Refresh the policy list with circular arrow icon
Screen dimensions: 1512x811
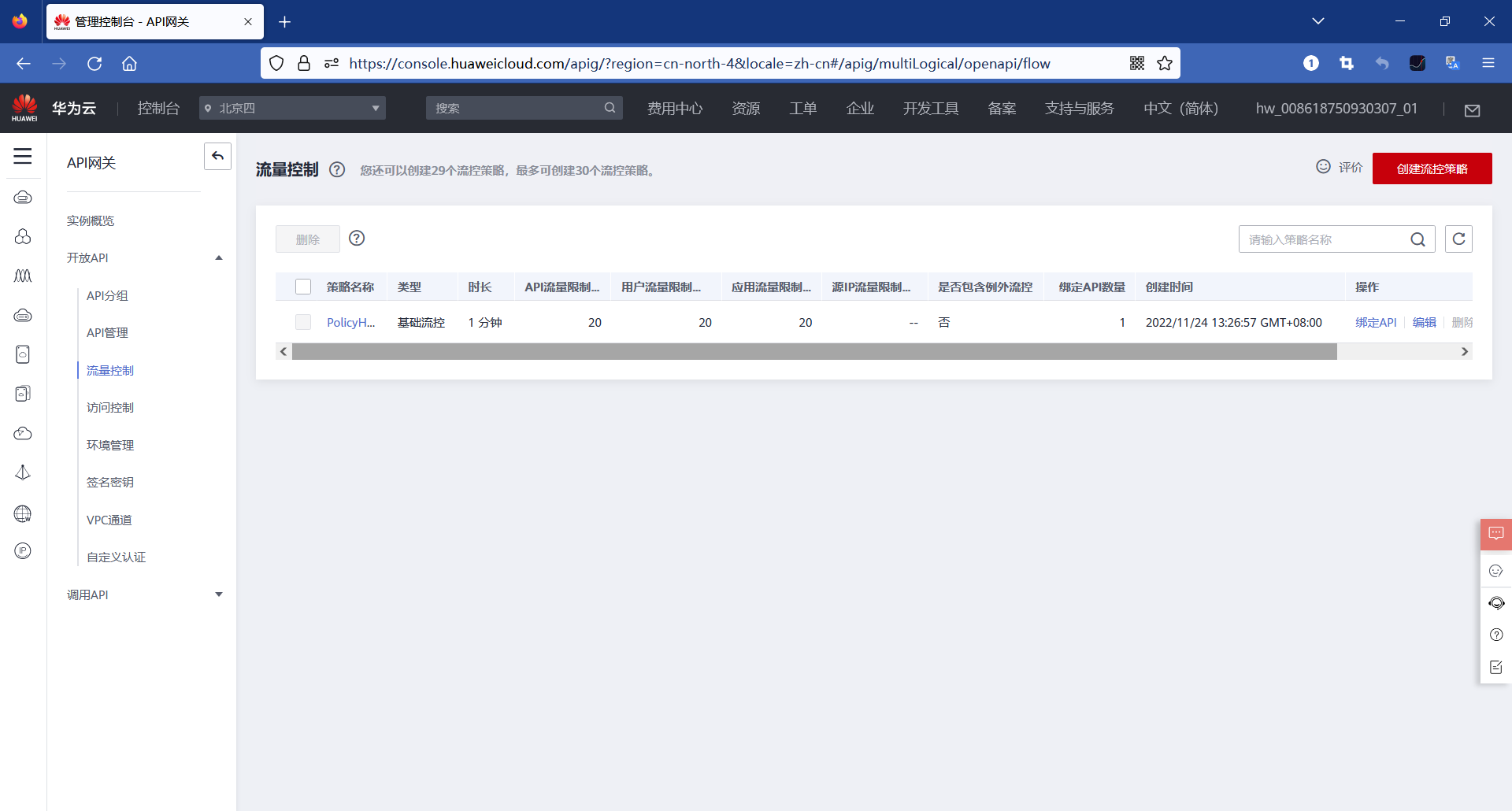1458,239
